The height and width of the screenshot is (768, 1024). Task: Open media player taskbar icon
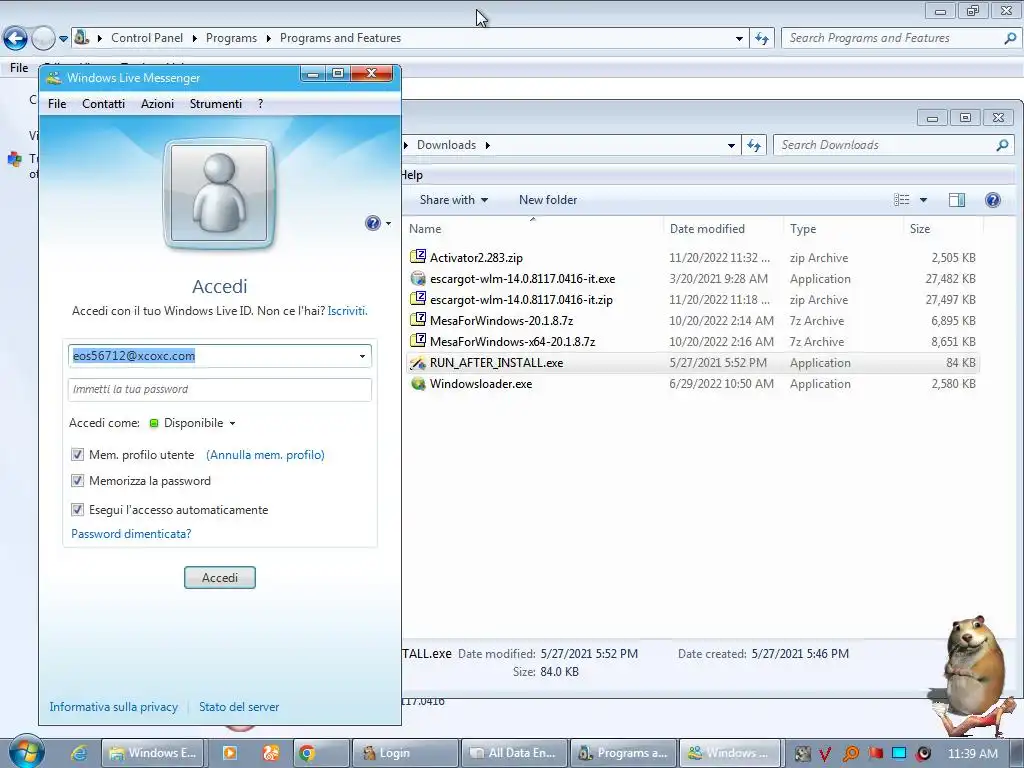[x=230, y=753]
